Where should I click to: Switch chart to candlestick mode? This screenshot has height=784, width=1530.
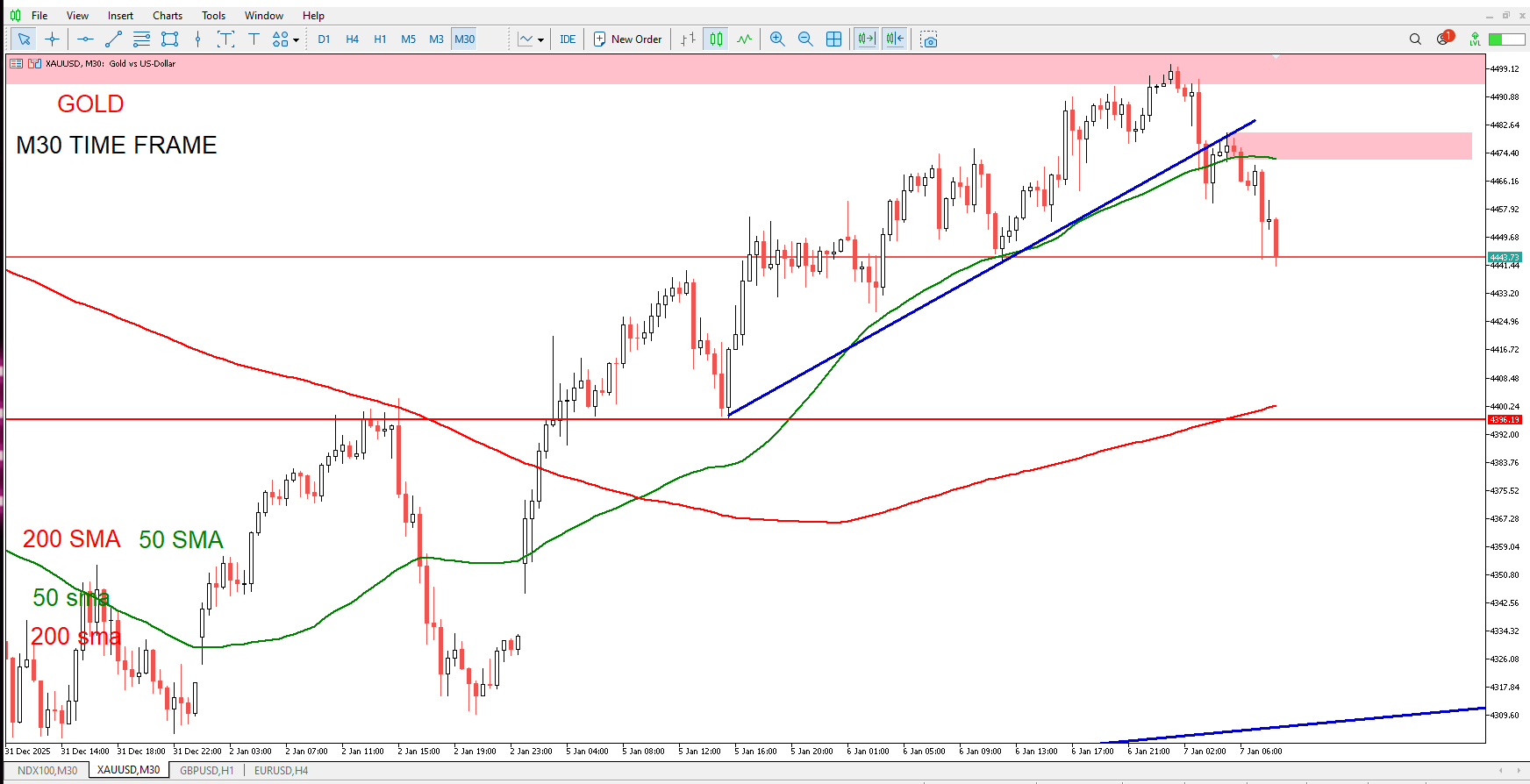pos(717,39)
